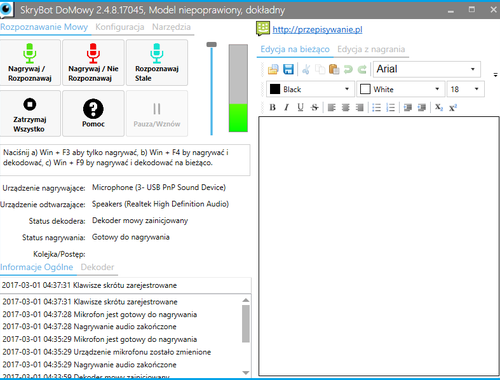Increase indent icon
The height and width of the screenshot is (380, 500).
tap(422, 107)
